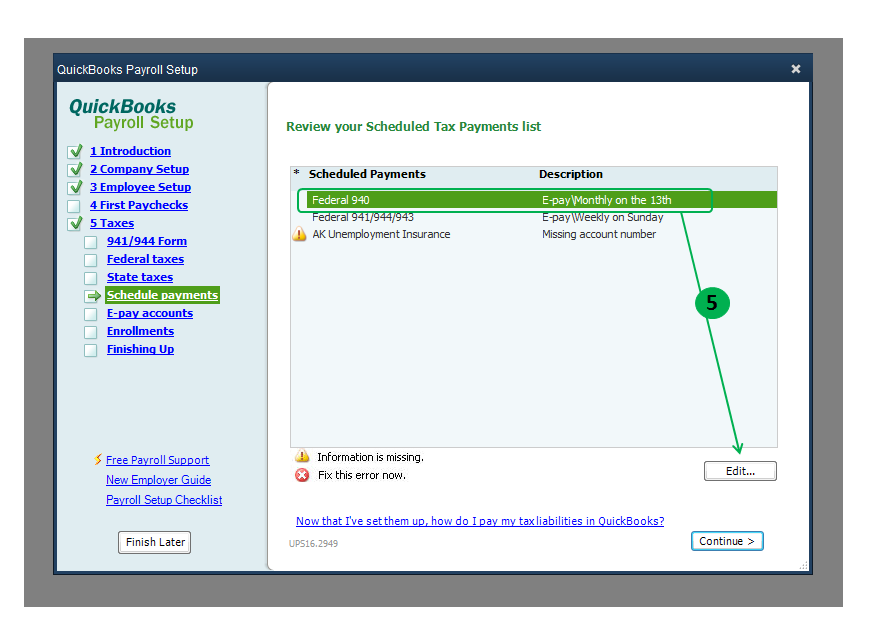Close the QuickBooks Payroll Setup window
Viewport: 876px width, 636px height.
796,69
